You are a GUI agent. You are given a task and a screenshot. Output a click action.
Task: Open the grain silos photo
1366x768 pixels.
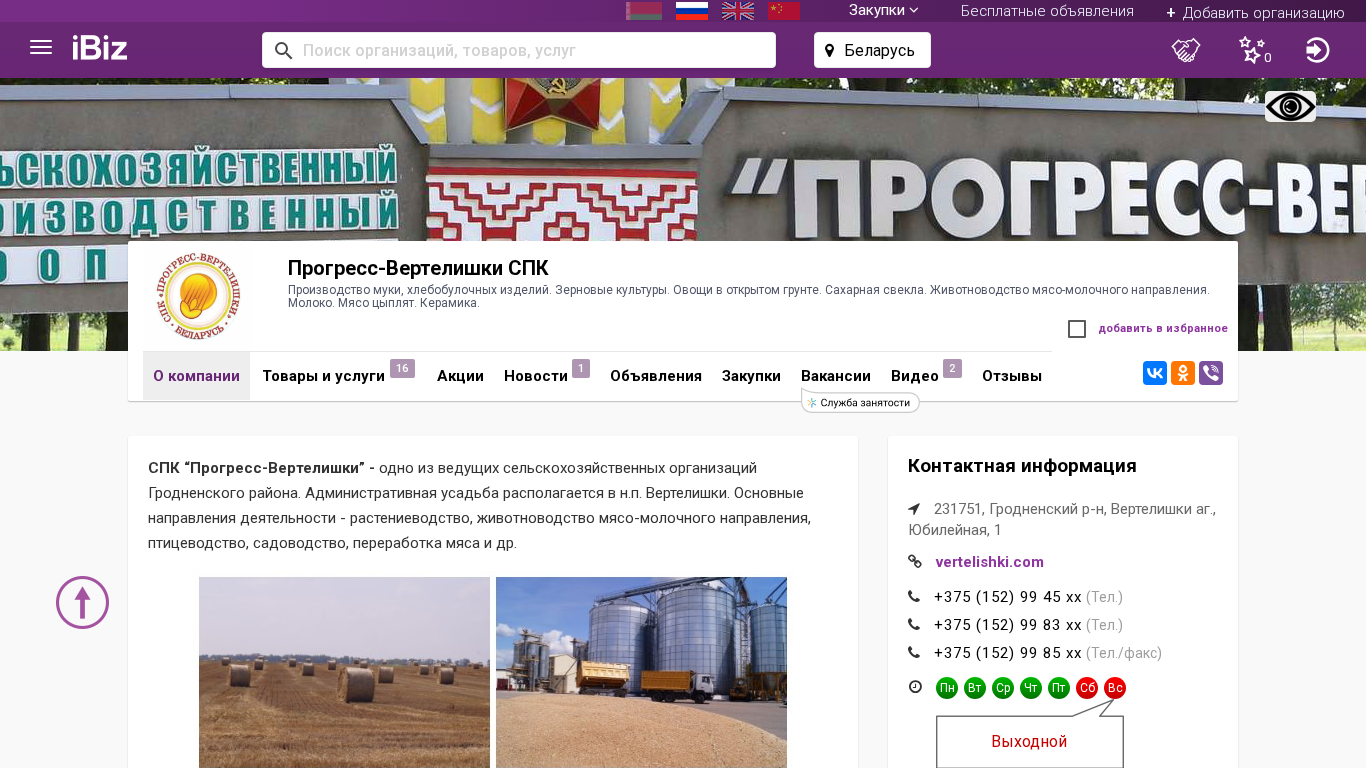click(641, 672)
